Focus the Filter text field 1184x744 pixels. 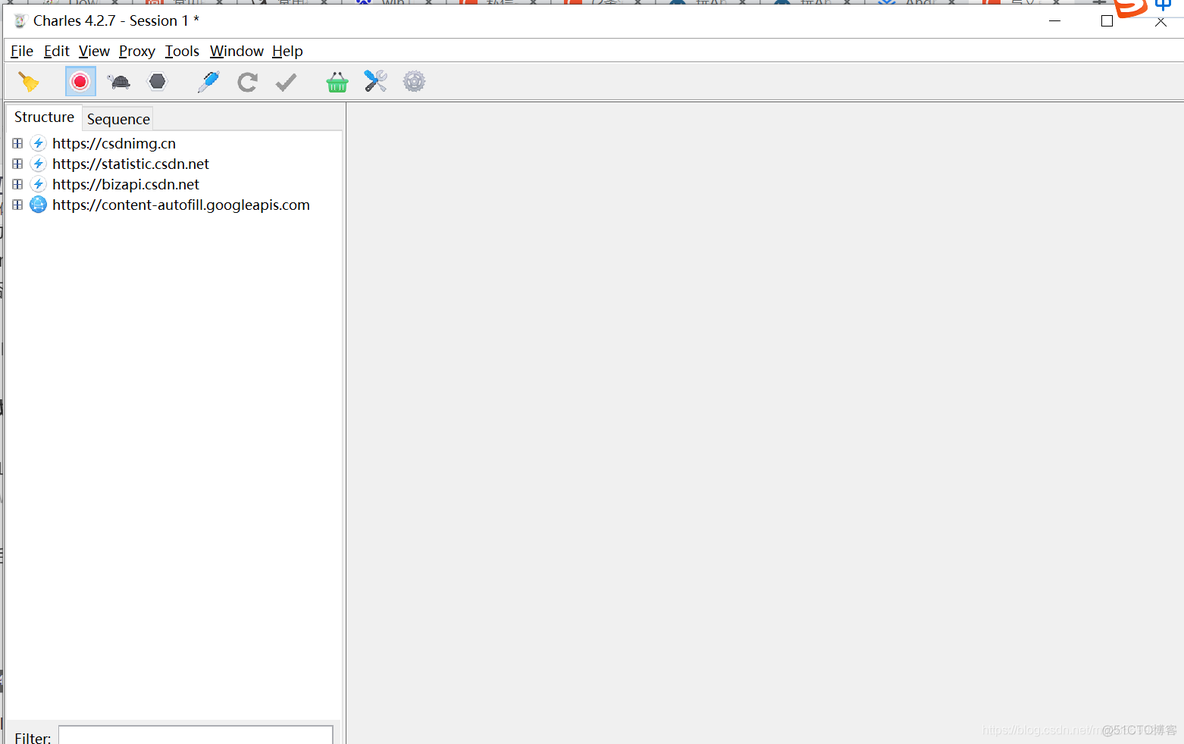click(196, 735)
